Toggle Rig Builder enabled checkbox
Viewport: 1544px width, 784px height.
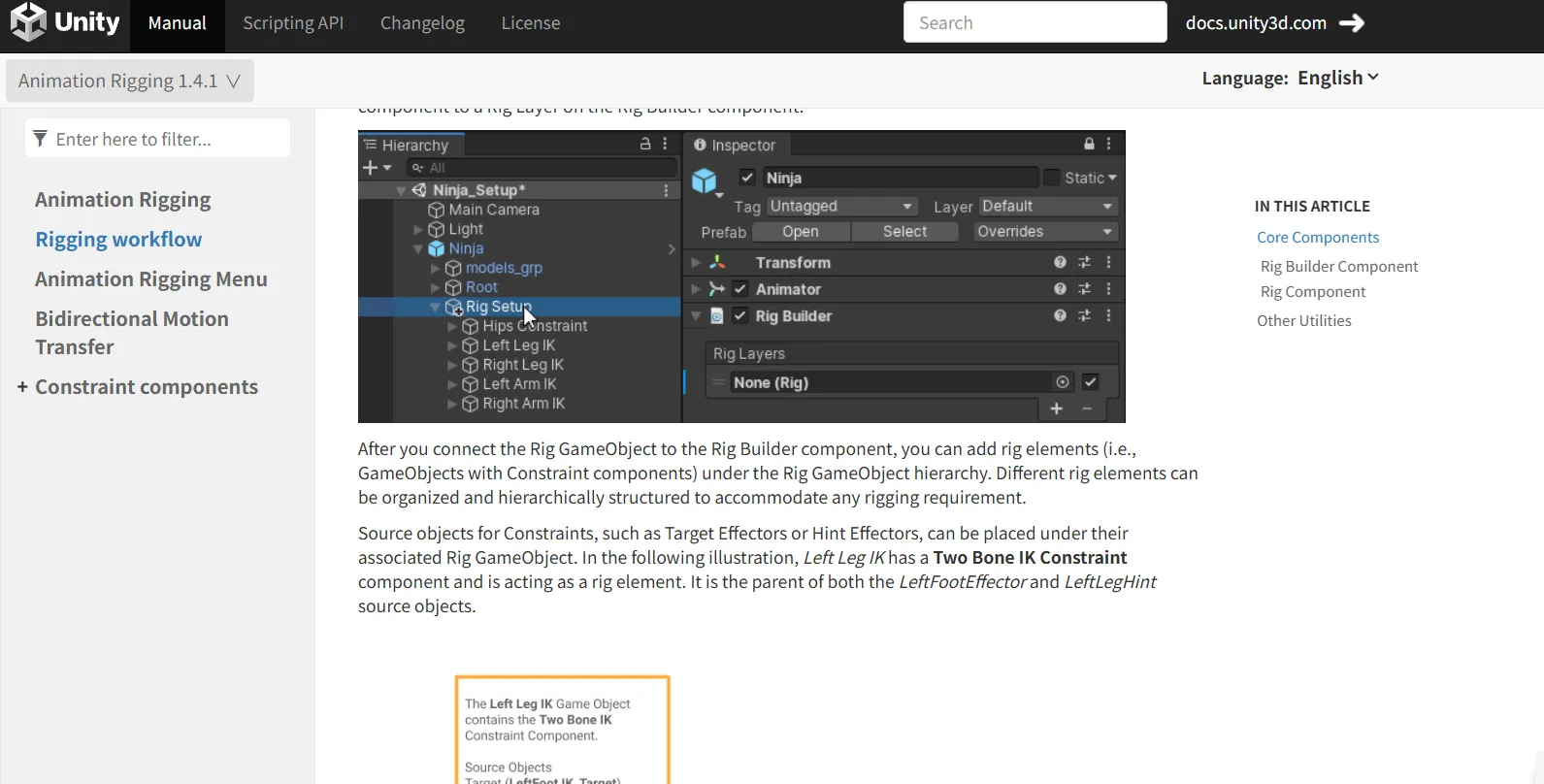pyautogui.click(x=740, y=316)
